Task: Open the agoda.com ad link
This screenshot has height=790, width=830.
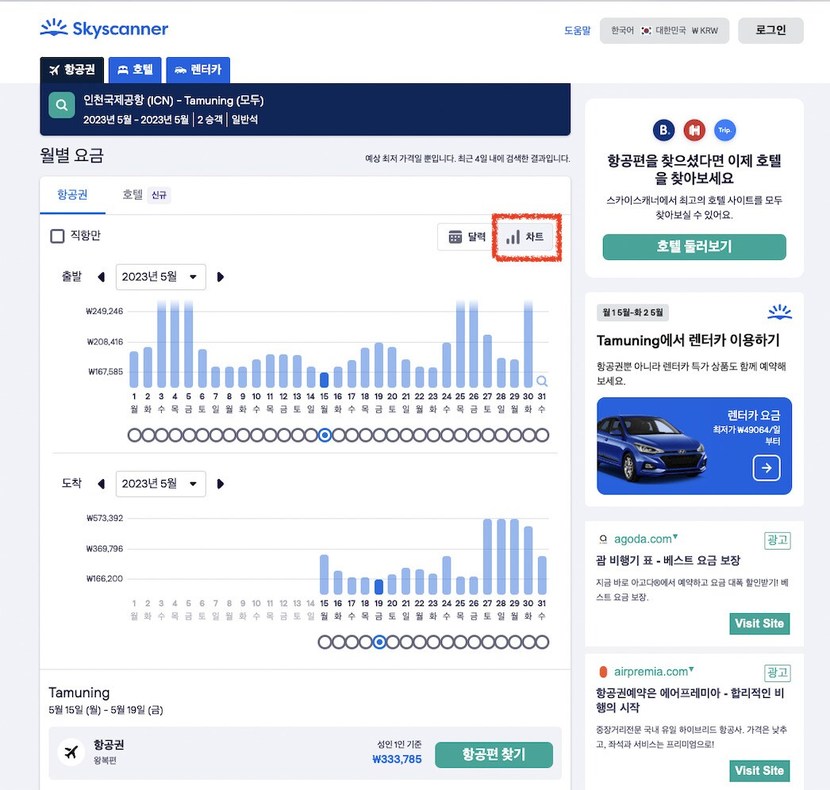Action: [643, 539]
